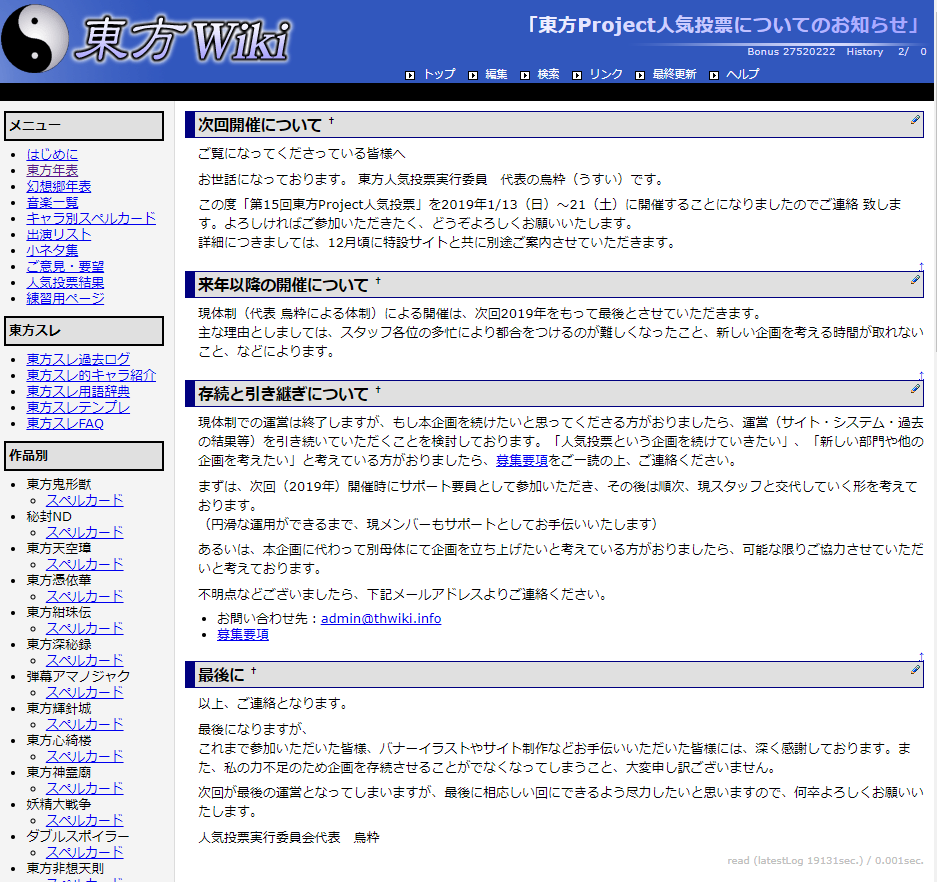
Task: Click pencil edit icon for 最後に section
Action: point(915,670)
